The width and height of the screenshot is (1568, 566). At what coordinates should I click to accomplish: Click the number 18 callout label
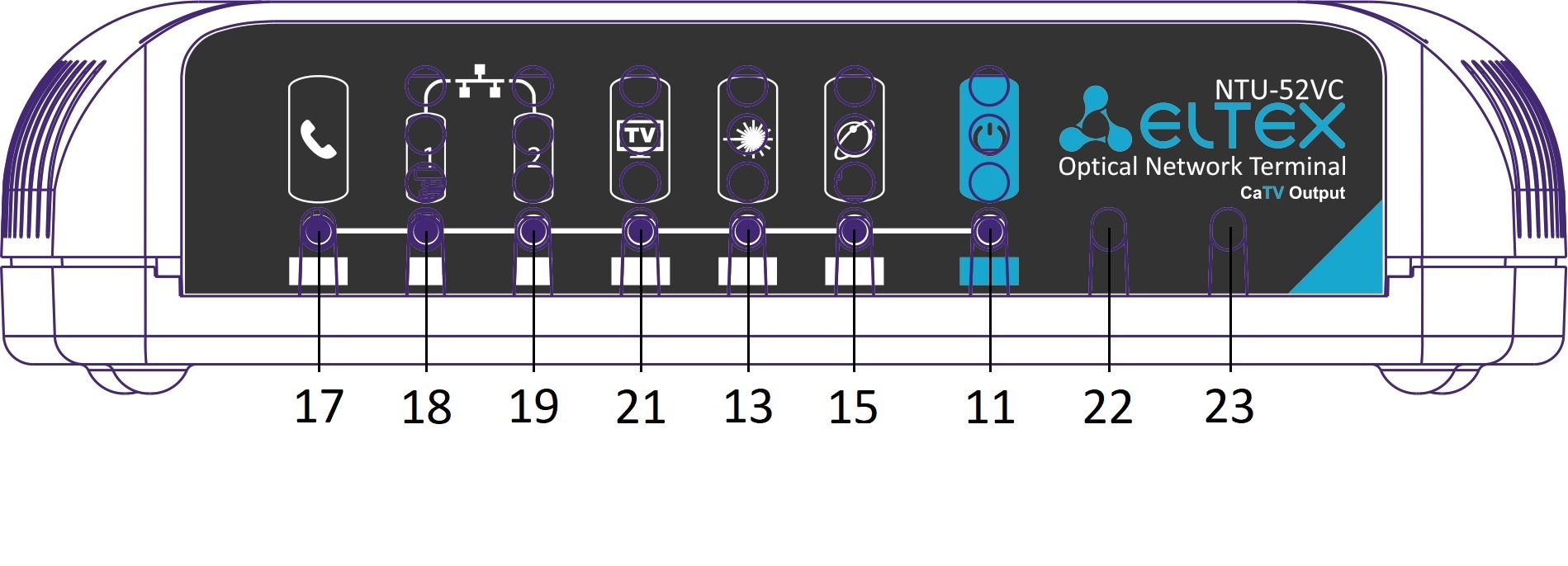pos(426,407)
